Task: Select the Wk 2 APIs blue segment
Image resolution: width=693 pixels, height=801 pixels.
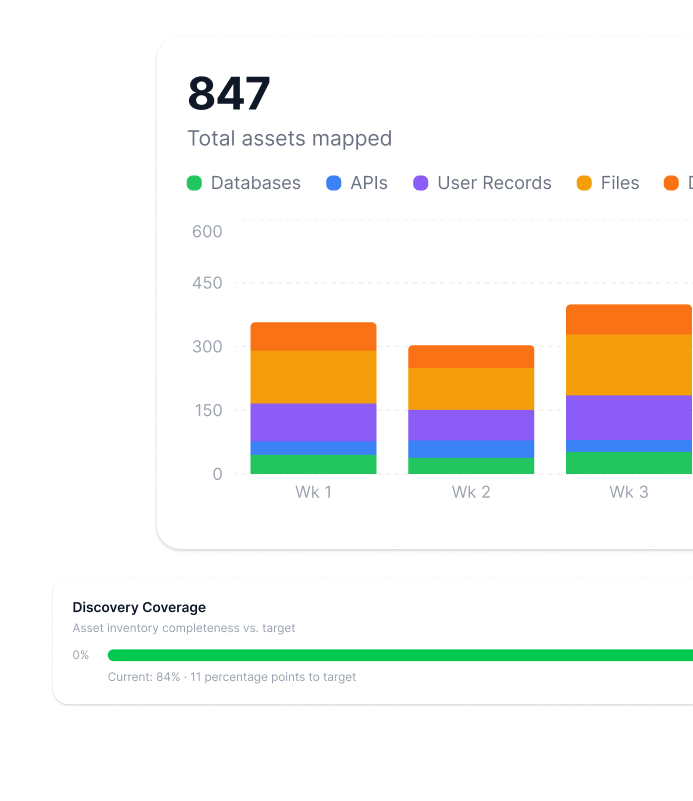Action: coord(471,449)
